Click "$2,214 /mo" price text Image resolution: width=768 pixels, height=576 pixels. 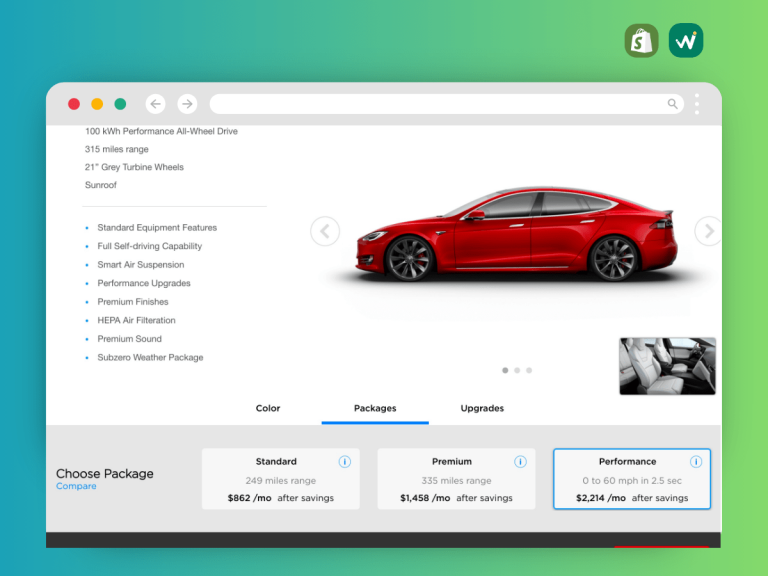click(x=601, y=498)
